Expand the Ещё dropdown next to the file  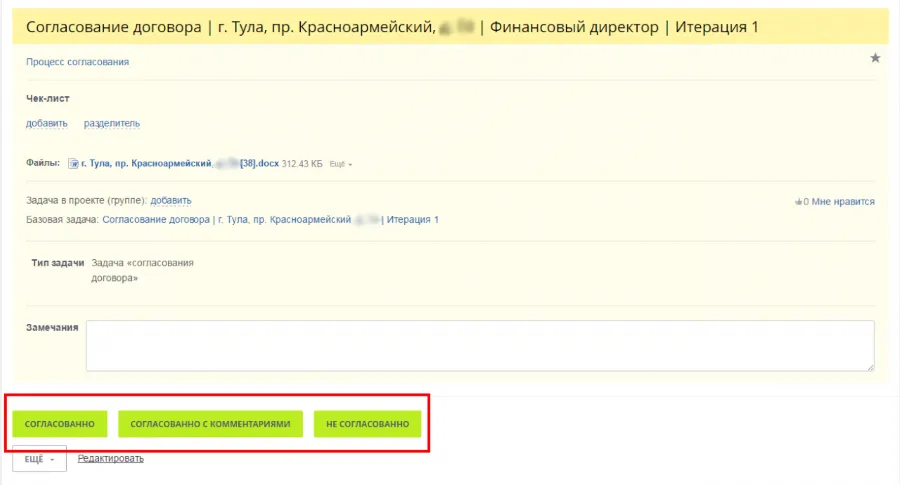[340, 164]
